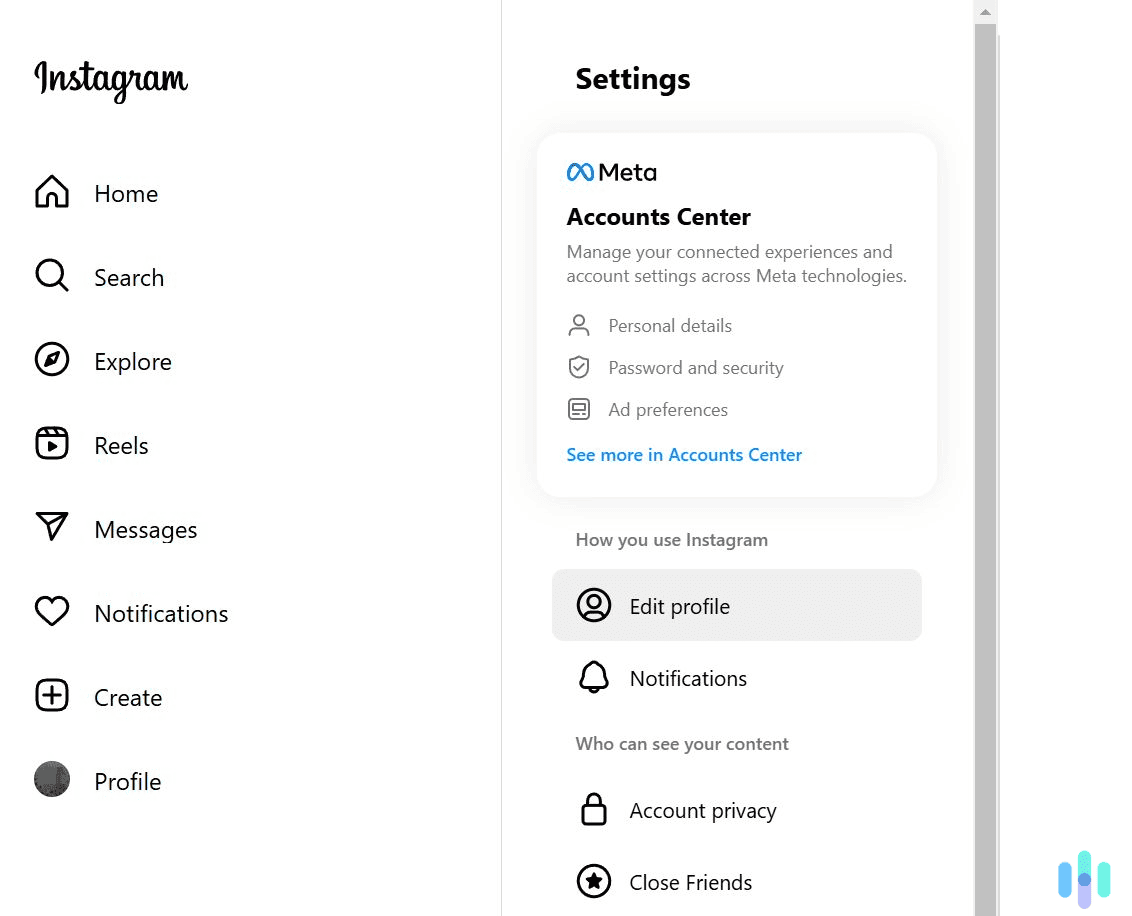This screenshot has width=1132, height=916.
Task: Open Explore via the compass icon
Action: coord(51,360)
